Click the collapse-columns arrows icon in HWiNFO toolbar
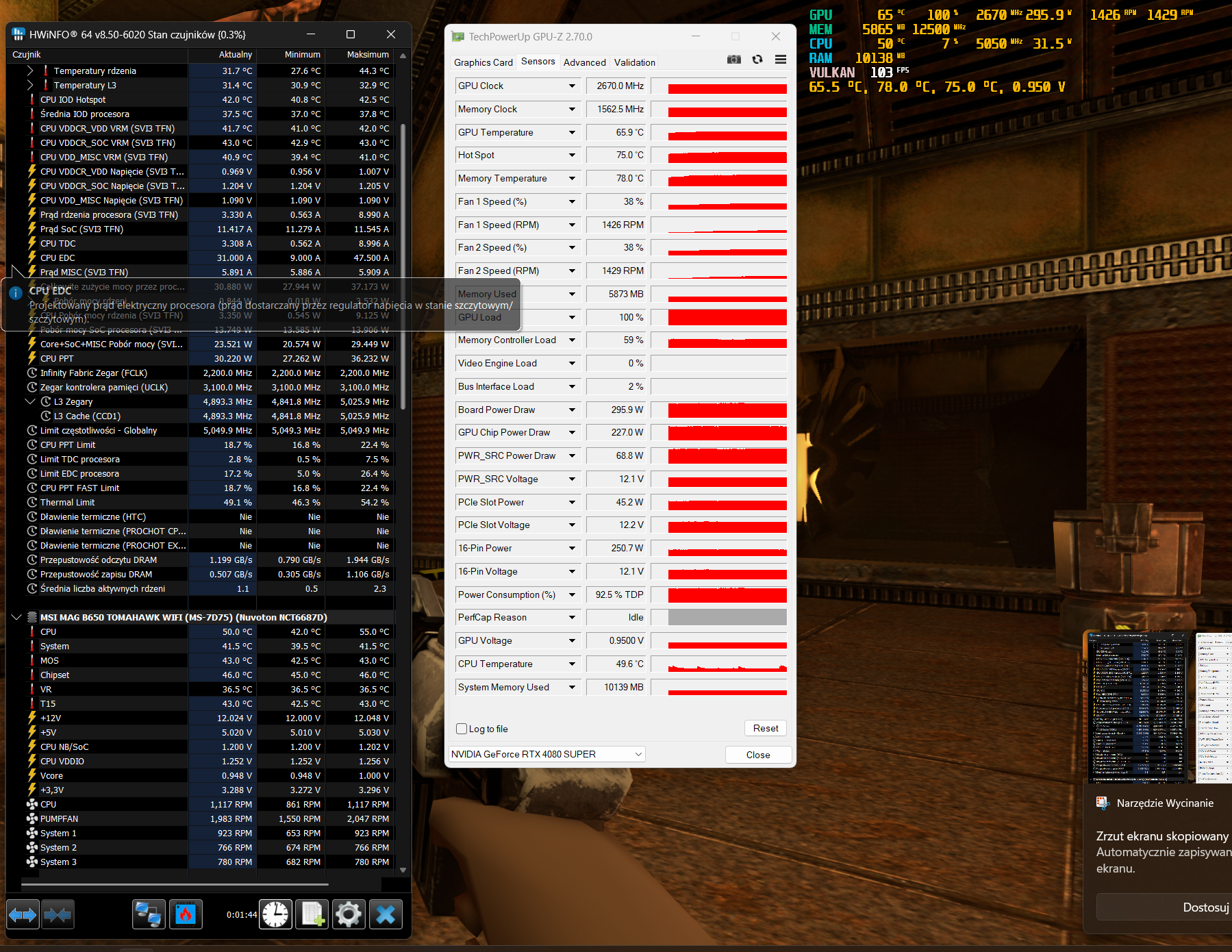The width and height of the screenshot is (1232, 952). click(58, 914)
